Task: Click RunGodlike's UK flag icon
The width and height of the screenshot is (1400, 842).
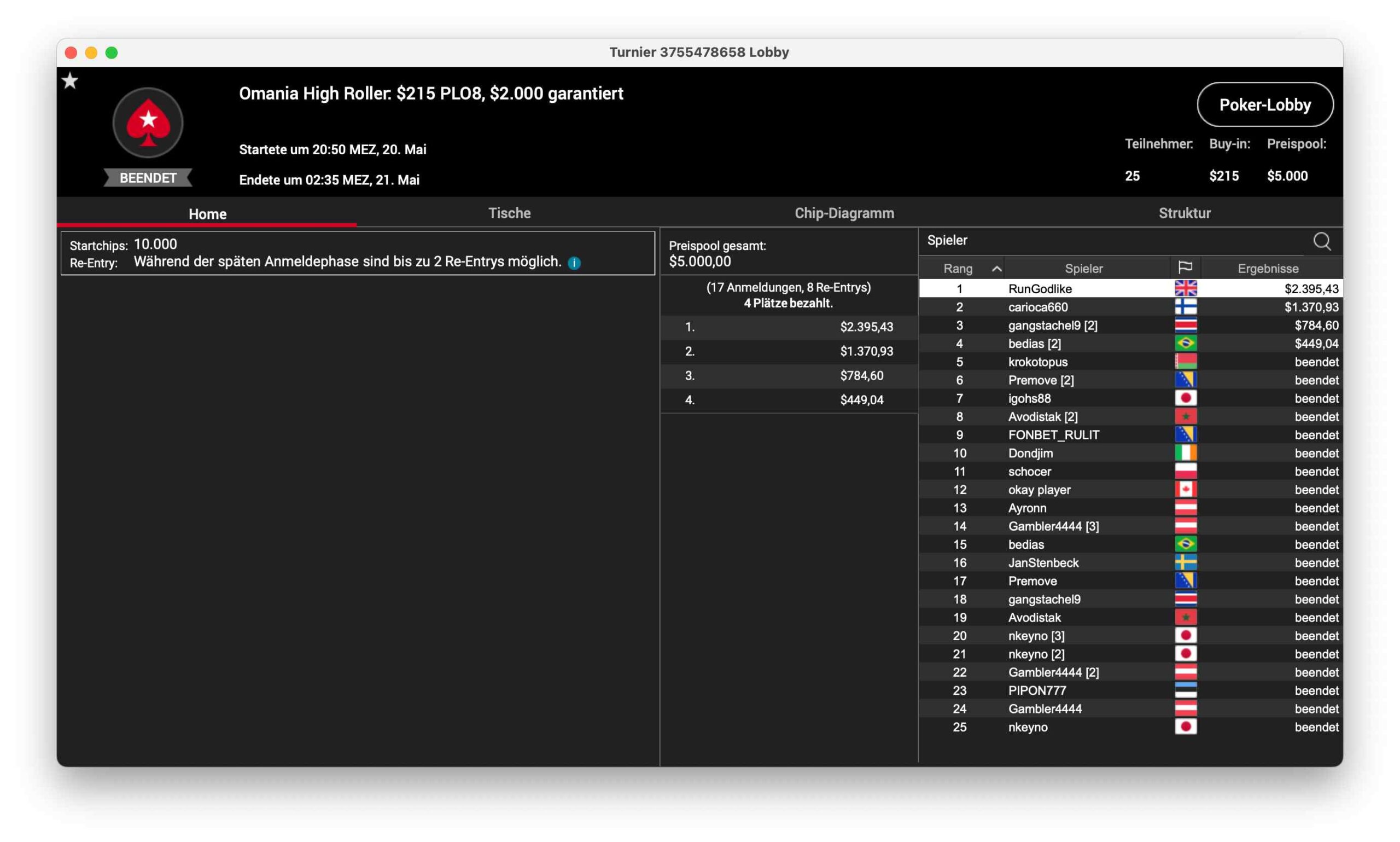Action: point(1185,288)
